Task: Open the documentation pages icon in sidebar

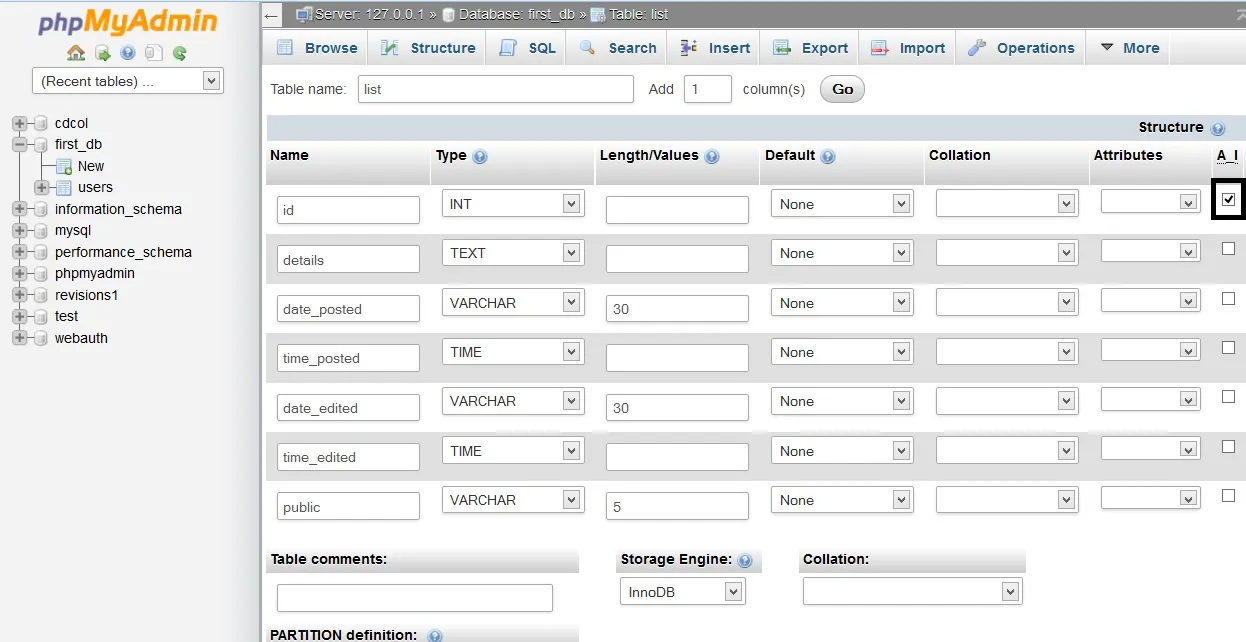Action: (153, 53)
